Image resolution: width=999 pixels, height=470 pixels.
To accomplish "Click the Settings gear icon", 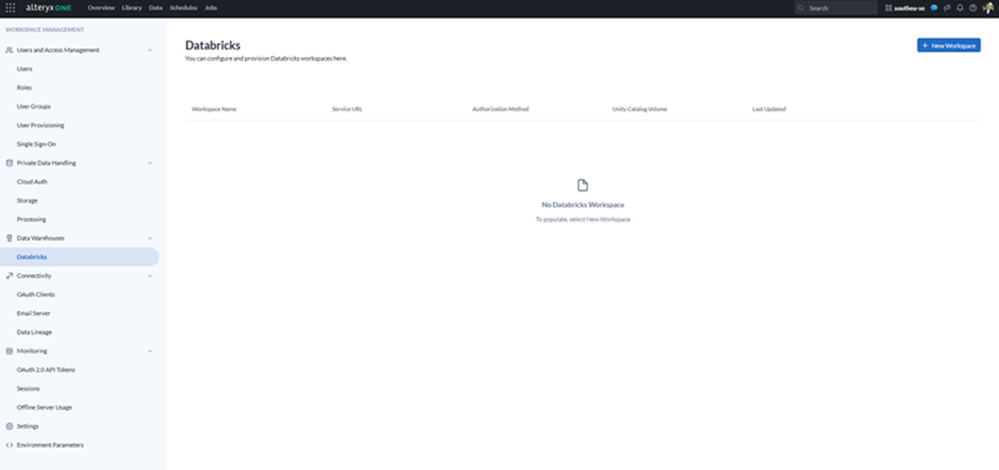I will 9,426.
